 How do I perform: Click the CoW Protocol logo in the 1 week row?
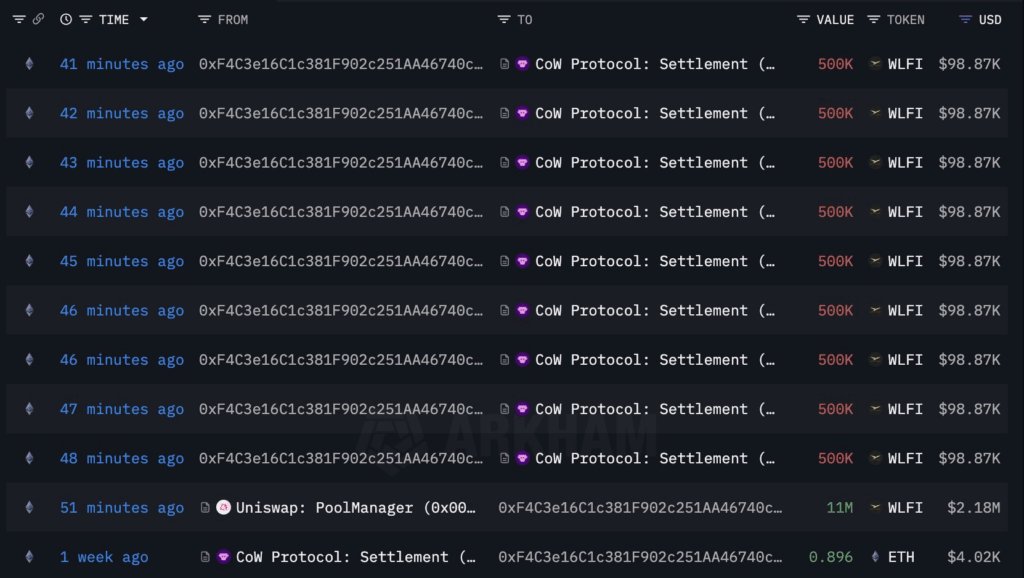tap(224, 557)
